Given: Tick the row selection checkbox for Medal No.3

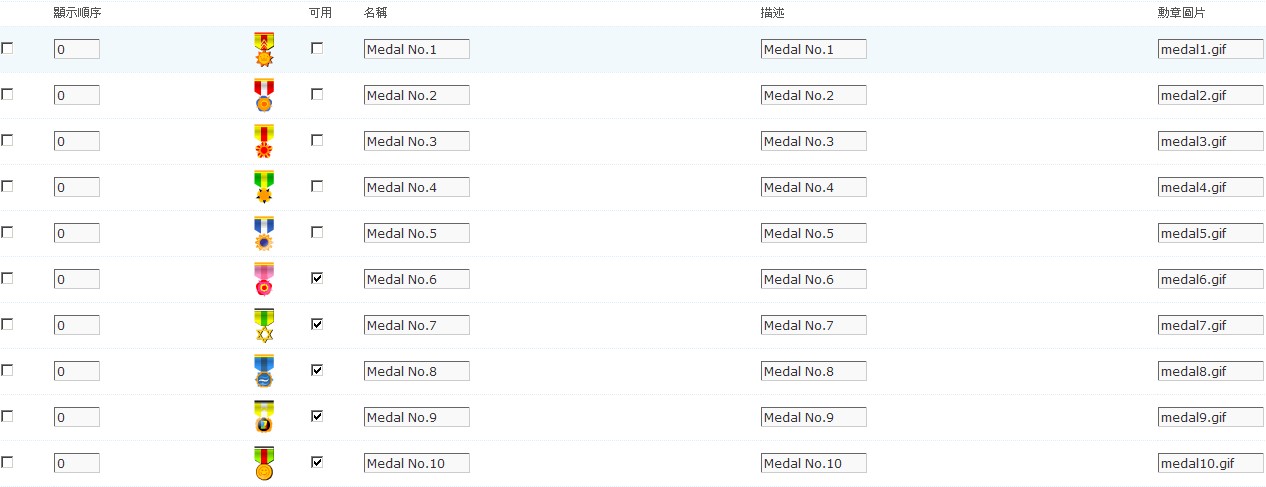Looking at the screenshot, I should [x=7, y=140].
